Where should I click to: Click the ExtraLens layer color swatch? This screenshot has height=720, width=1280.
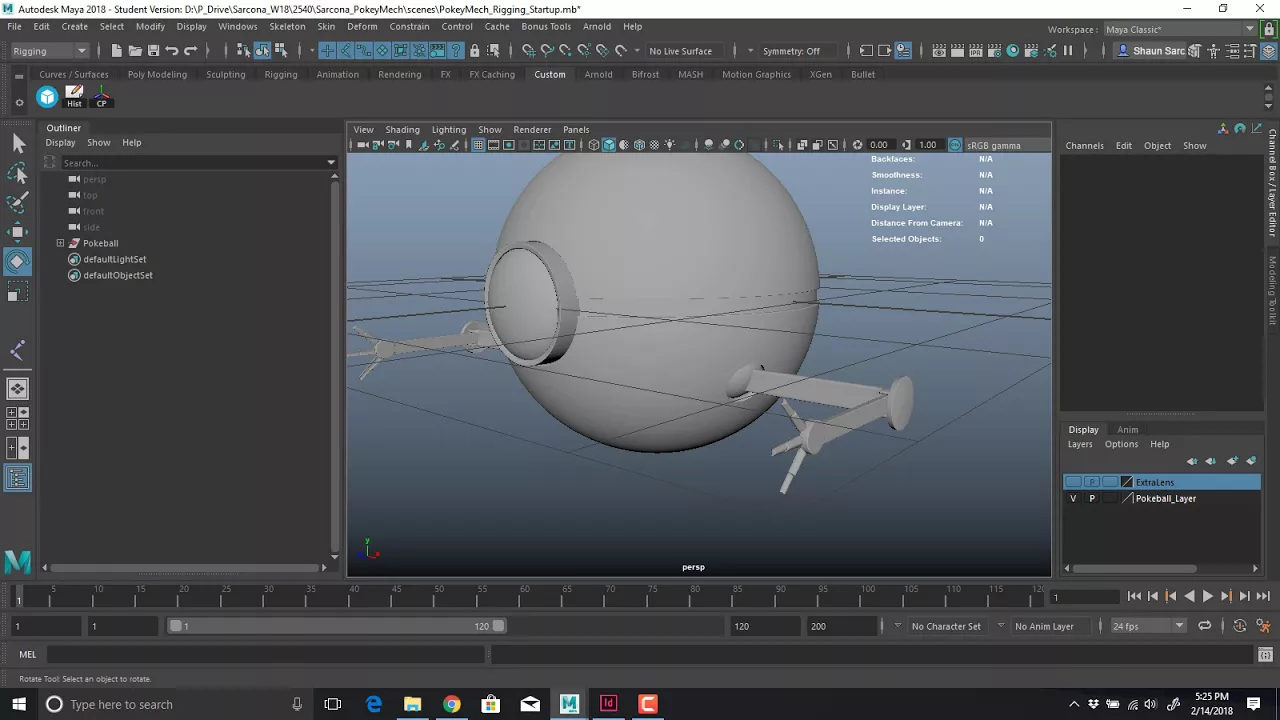click(1127, 482)
